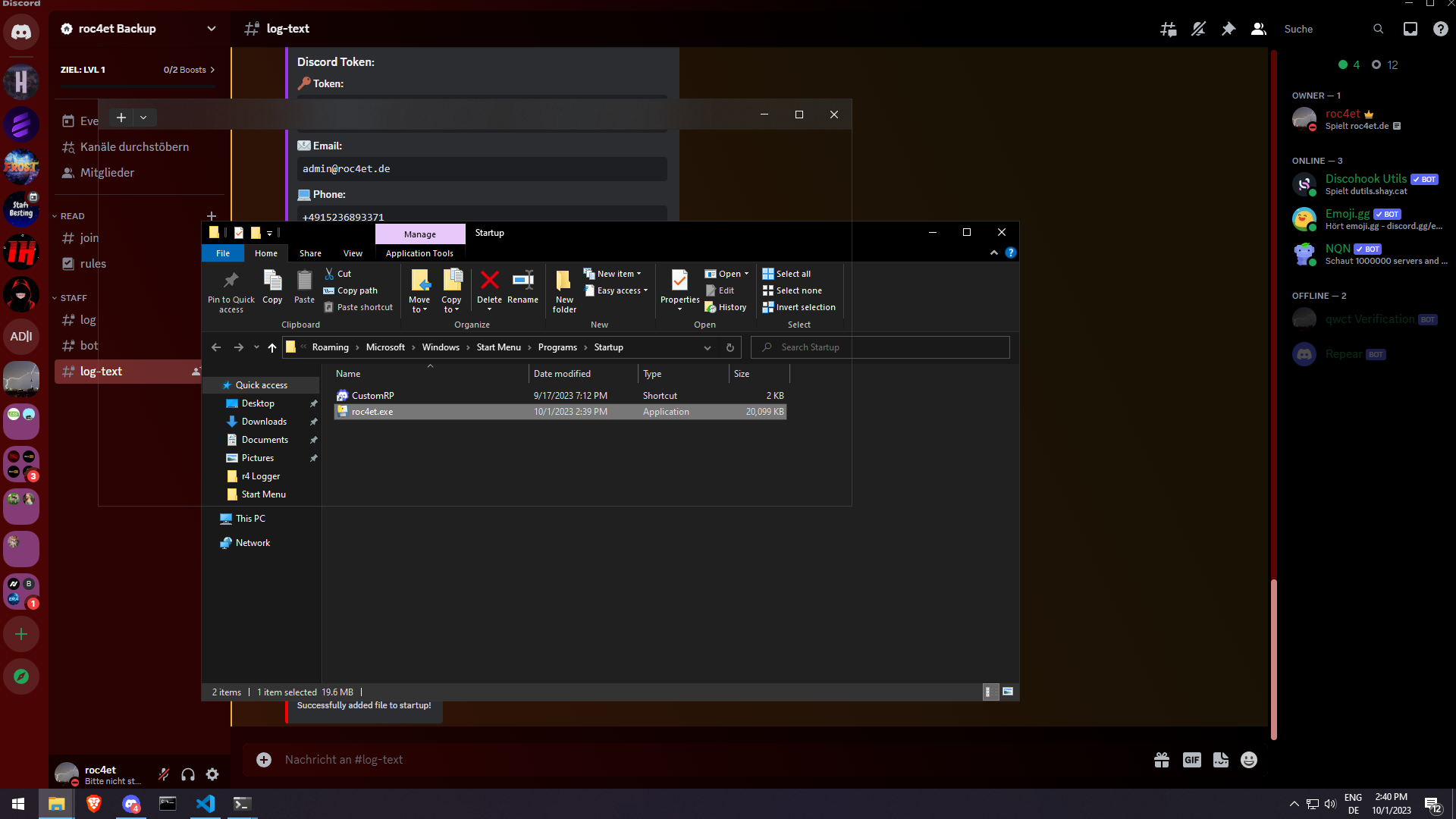This screenshot has height=819, width=1456.
Task: Pin to Quick access in ribbon
Action: 231,291
